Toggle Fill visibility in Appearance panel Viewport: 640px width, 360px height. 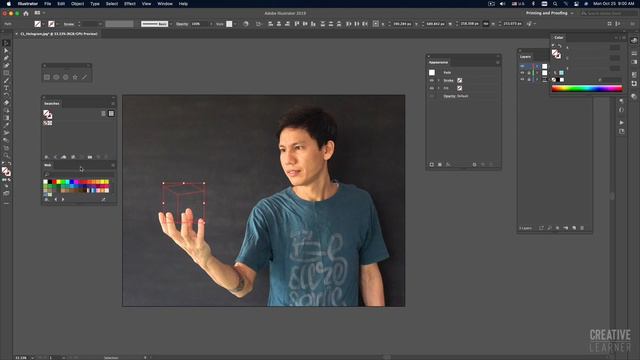431,88
